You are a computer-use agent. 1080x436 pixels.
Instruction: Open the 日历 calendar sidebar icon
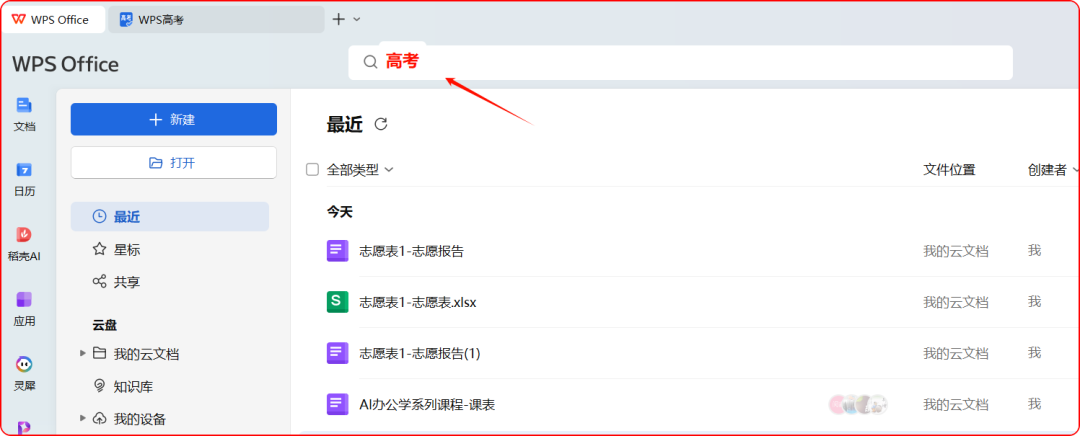pyautogui.click(x=24, y=179)
